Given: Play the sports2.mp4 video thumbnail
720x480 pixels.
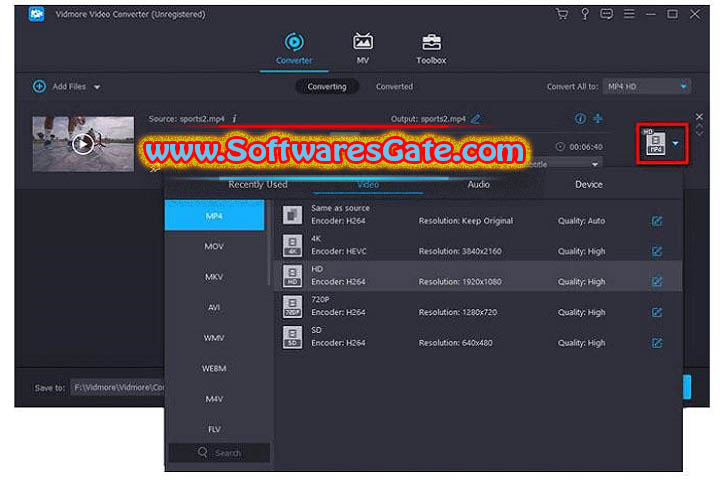Looking at the screenshot, I should pos(83,144).
